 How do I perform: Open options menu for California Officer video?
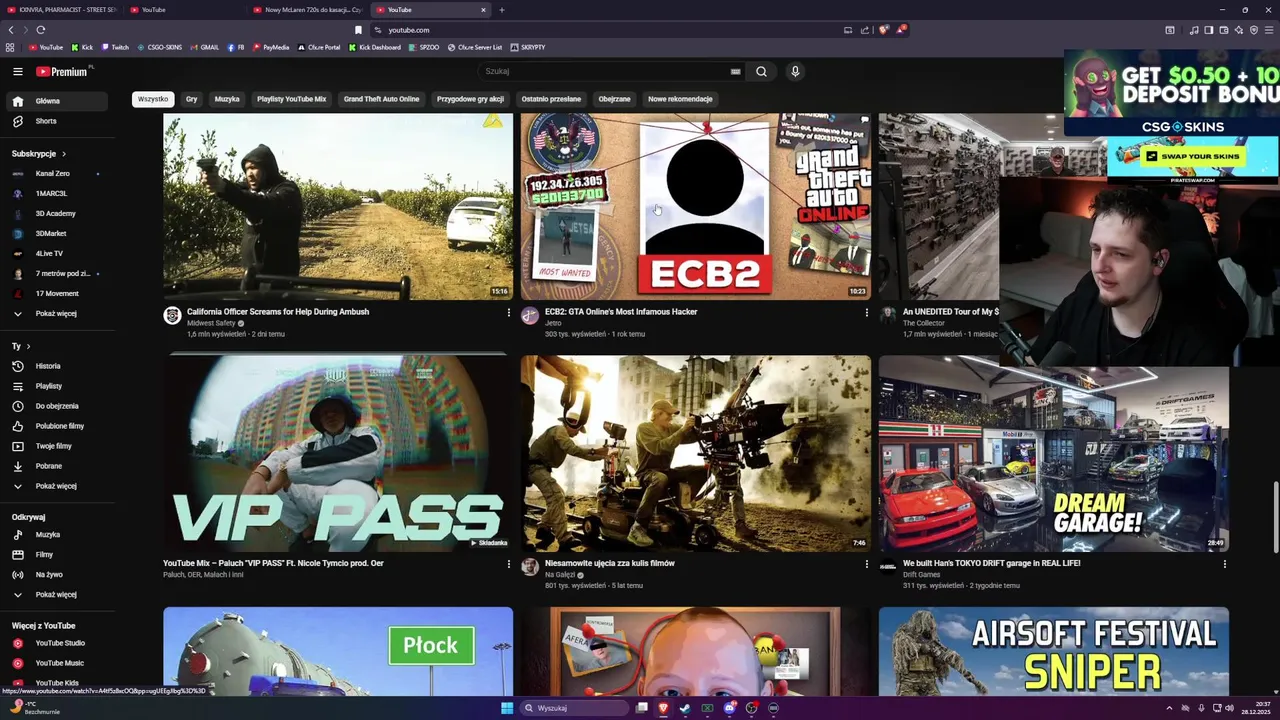pos(508,313)
